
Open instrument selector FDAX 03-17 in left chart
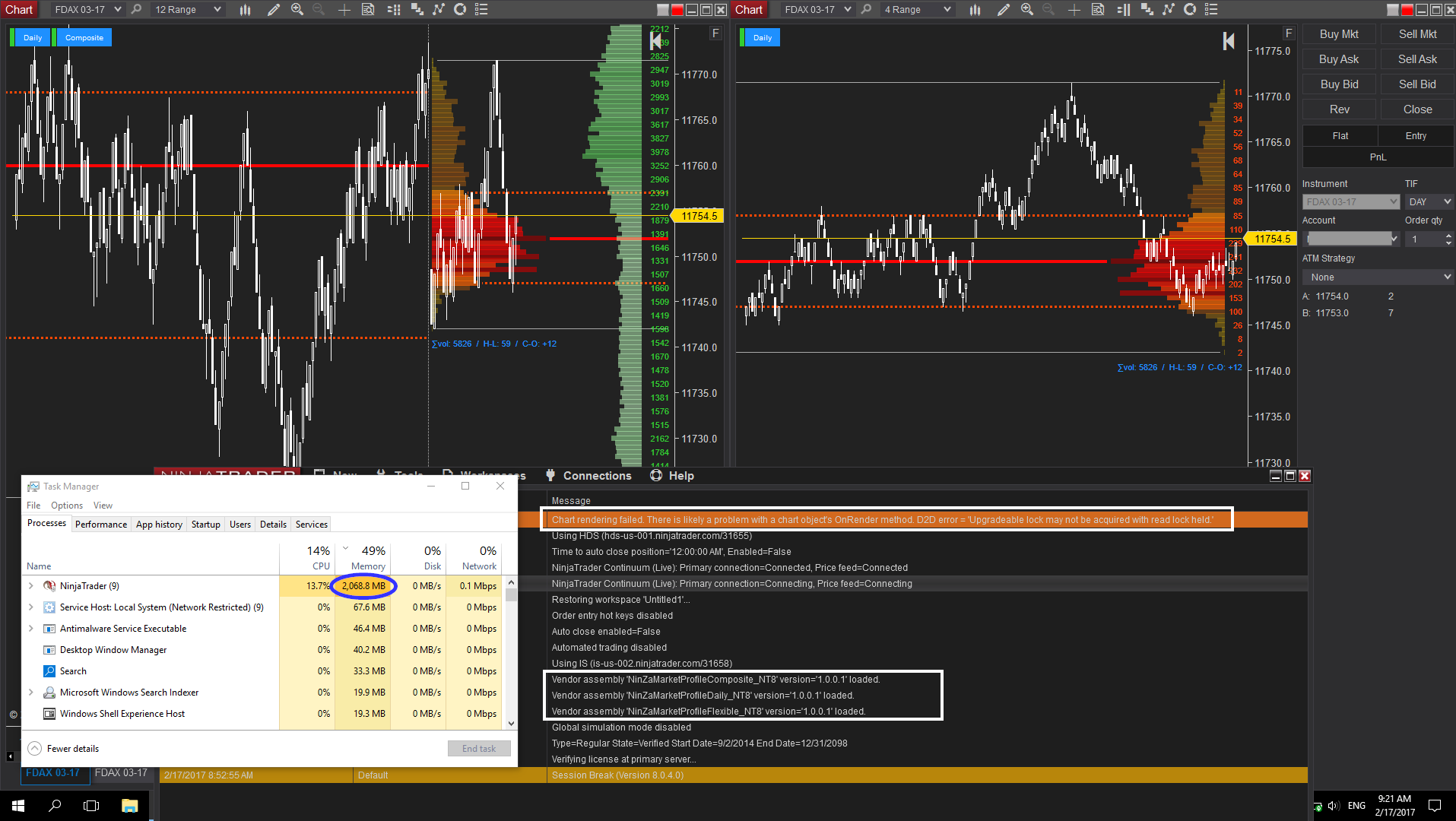[x=87, y=10]
